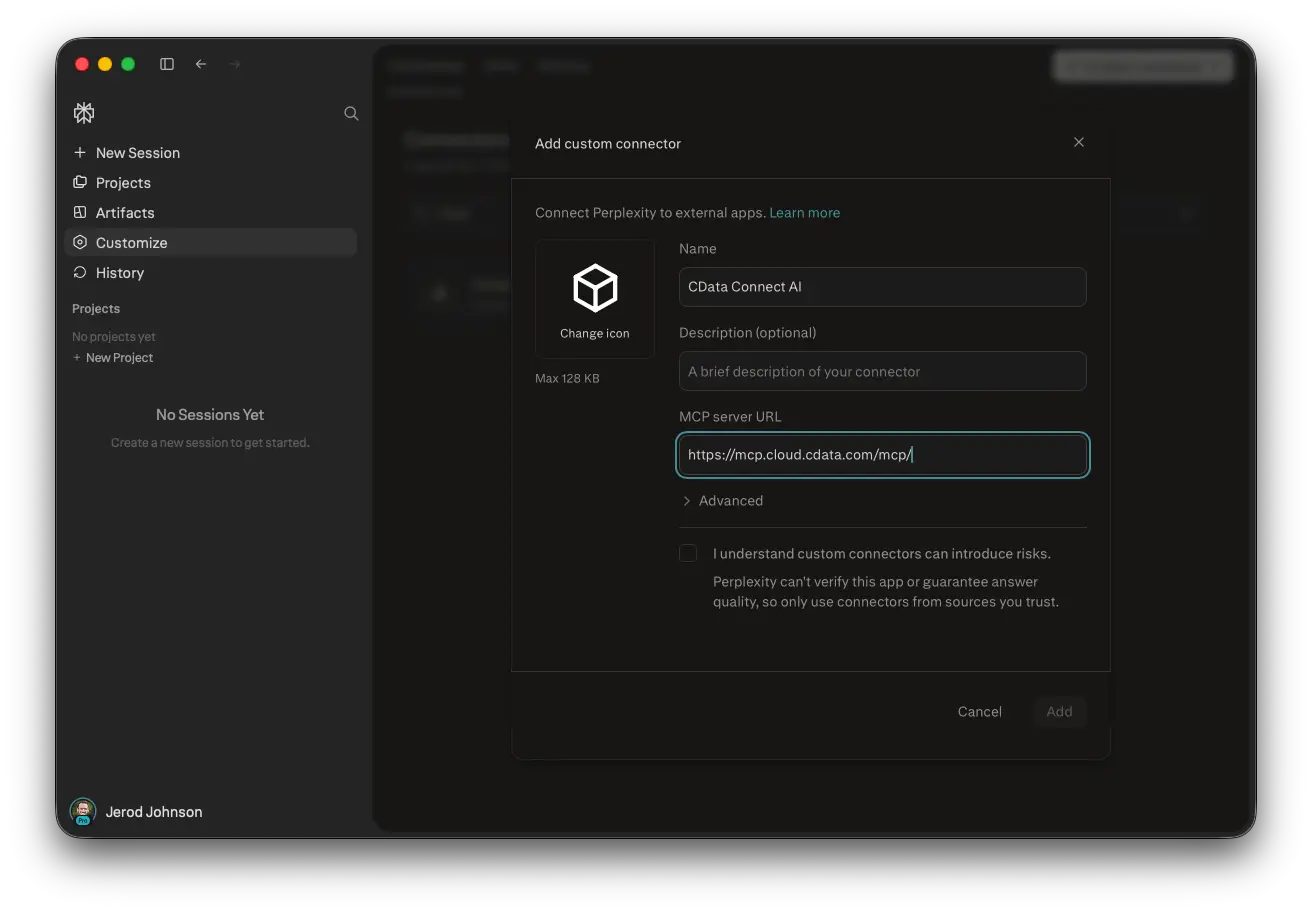The image size is (1312, 912).
Task: Go back with the left arrow
Action: tap(201, 64)
